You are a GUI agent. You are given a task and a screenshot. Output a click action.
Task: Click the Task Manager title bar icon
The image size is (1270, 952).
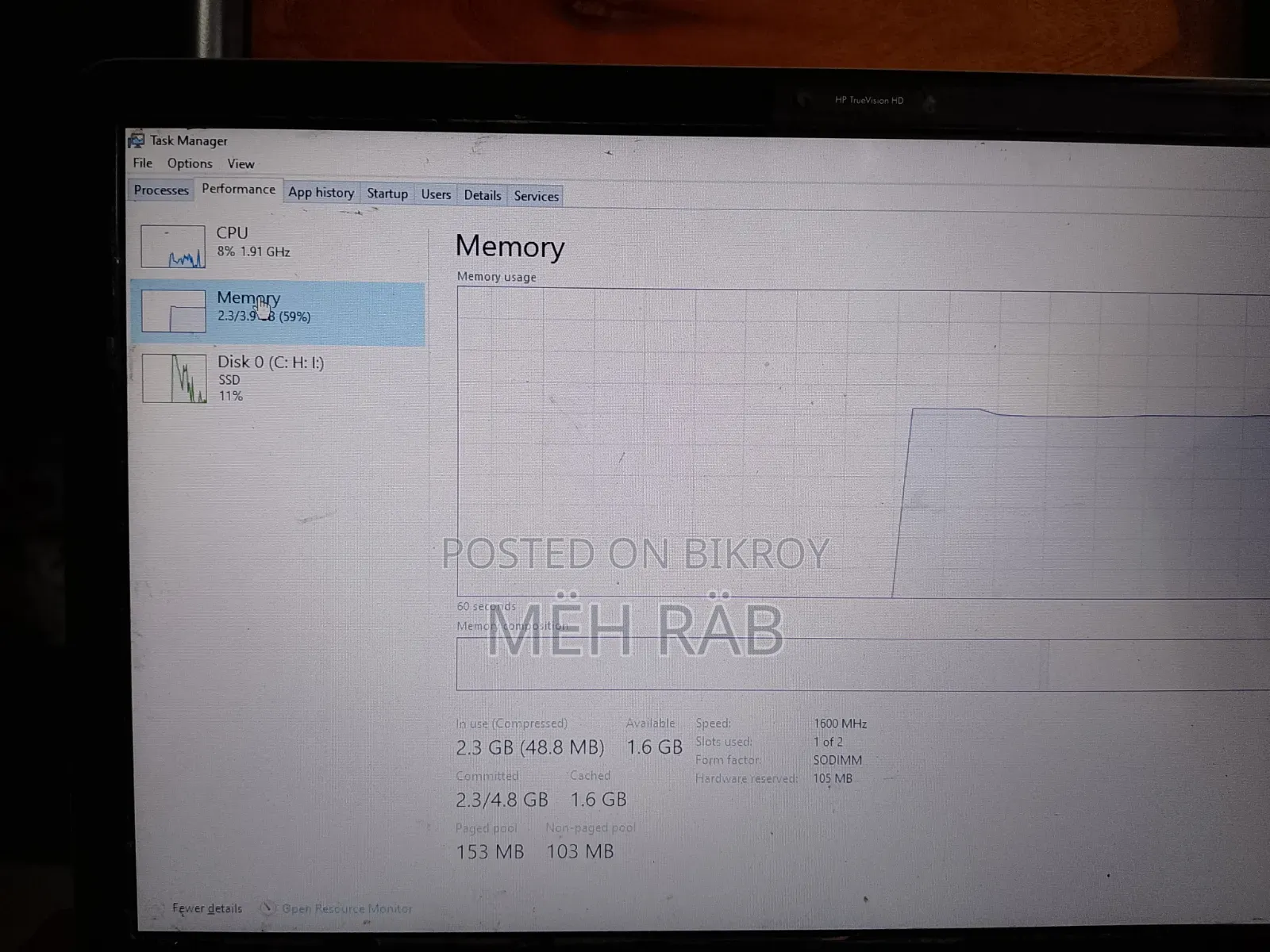(x=137, y=140)
